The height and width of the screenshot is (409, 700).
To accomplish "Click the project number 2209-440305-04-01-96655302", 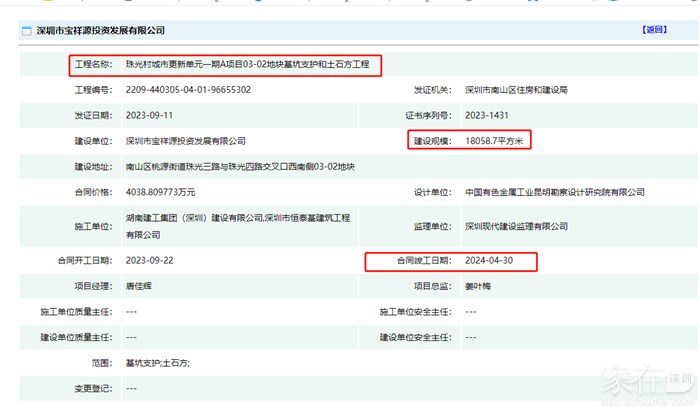I will pyautogui.click(x=188, y=90).
